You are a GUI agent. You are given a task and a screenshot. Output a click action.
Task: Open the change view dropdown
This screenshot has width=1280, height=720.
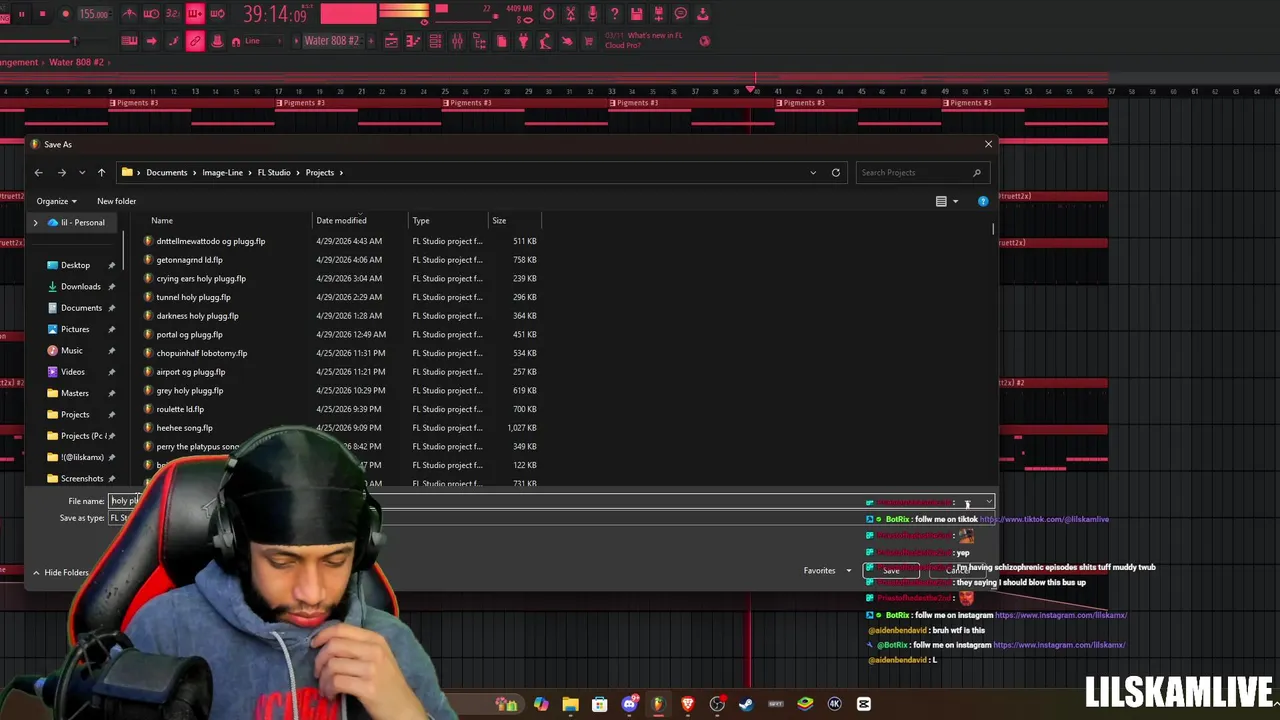pyautogui.click(x=955, y=202)
